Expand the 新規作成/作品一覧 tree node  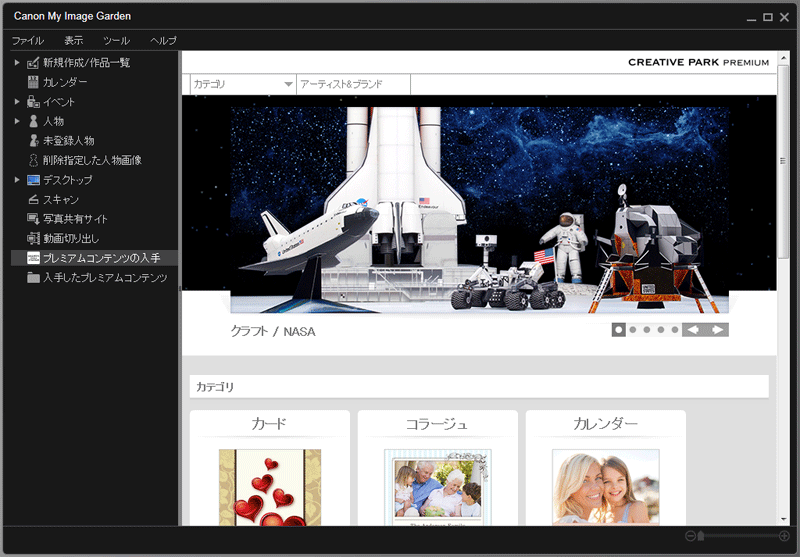click(x=17, y=63)
